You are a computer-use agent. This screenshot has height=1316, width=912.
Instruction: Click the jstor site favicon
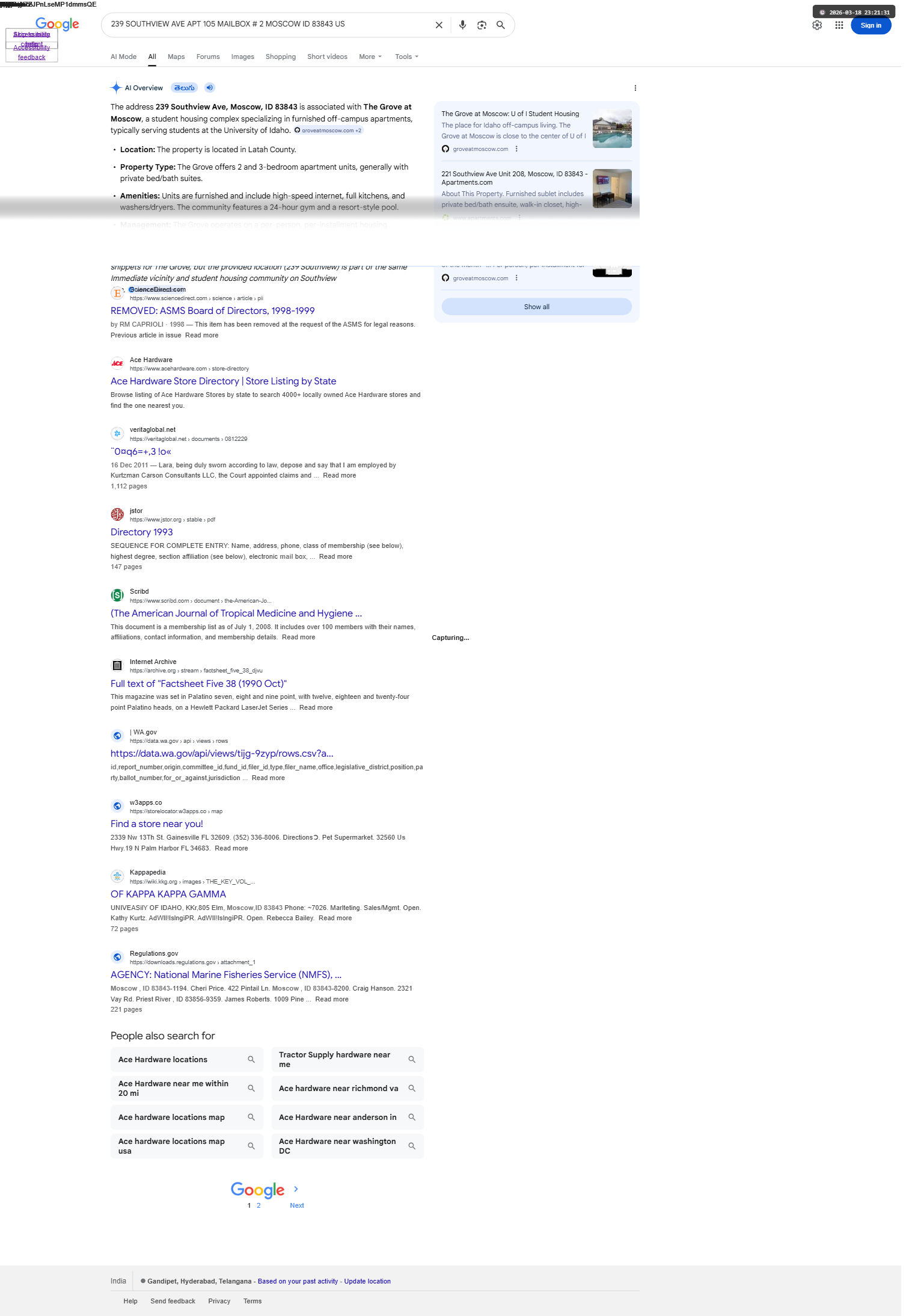(x=117, y=514)
